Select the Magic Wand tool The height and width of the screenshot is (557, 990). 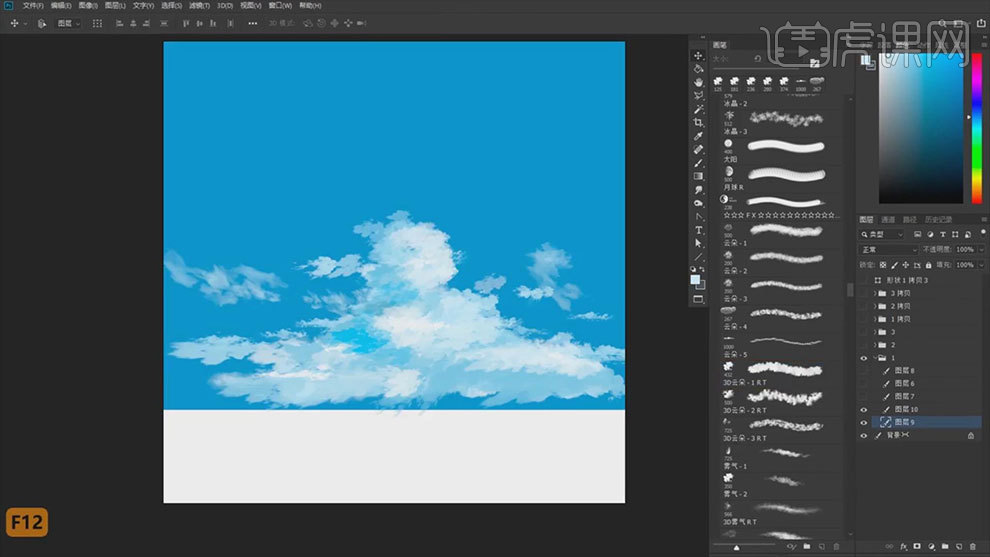pos(698,109)
